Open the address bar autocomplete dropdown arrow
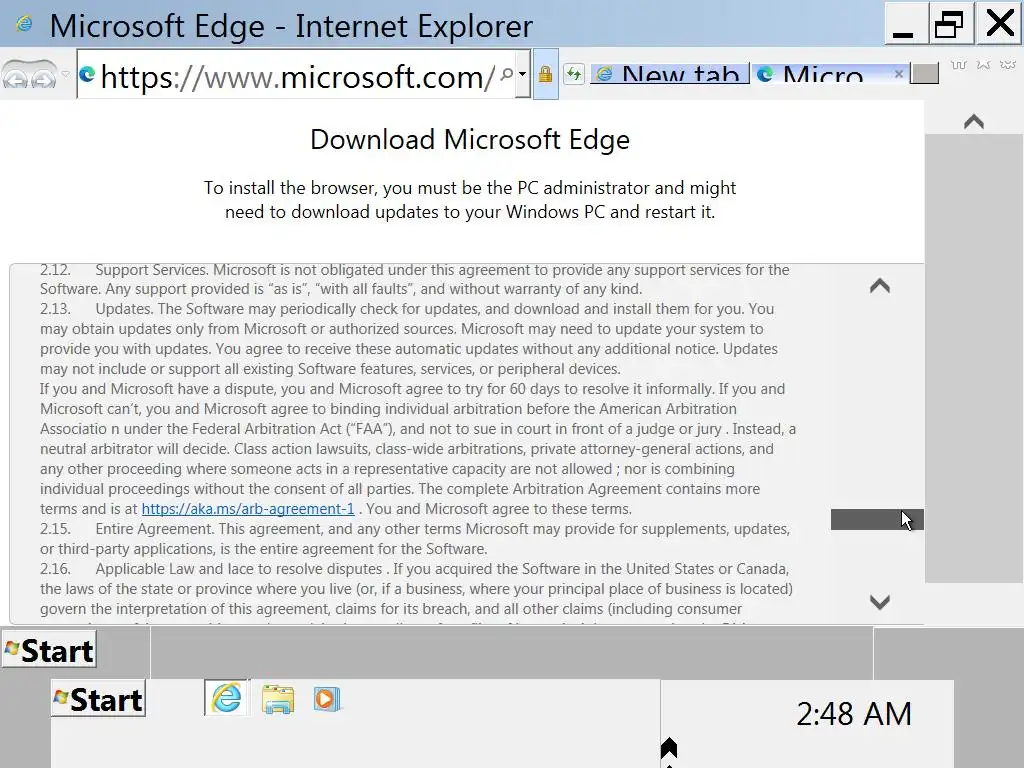This screenshot has height=768, width=1024. point(522,74)
